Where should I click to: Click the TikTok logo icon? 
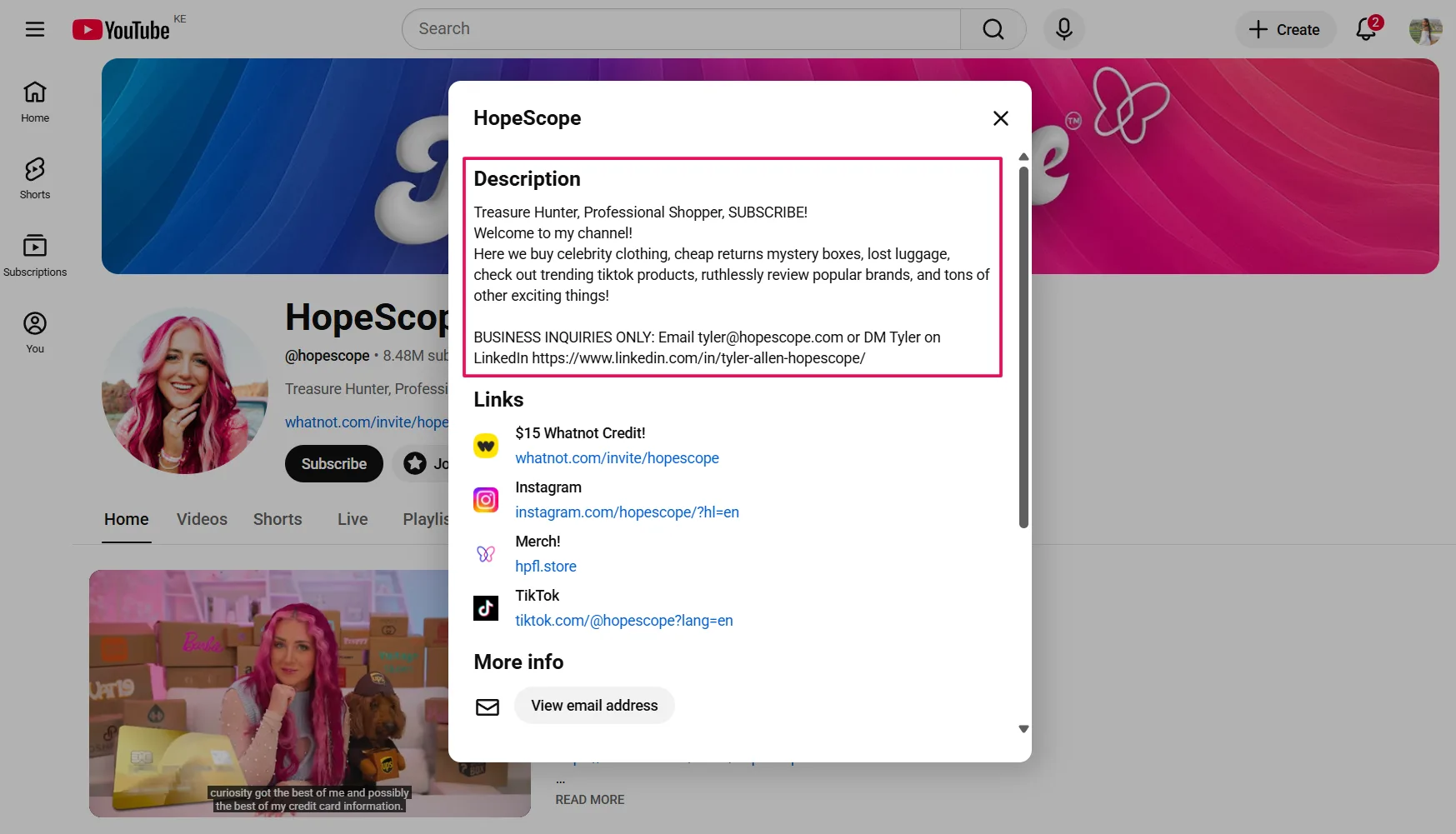click(486, 608)
